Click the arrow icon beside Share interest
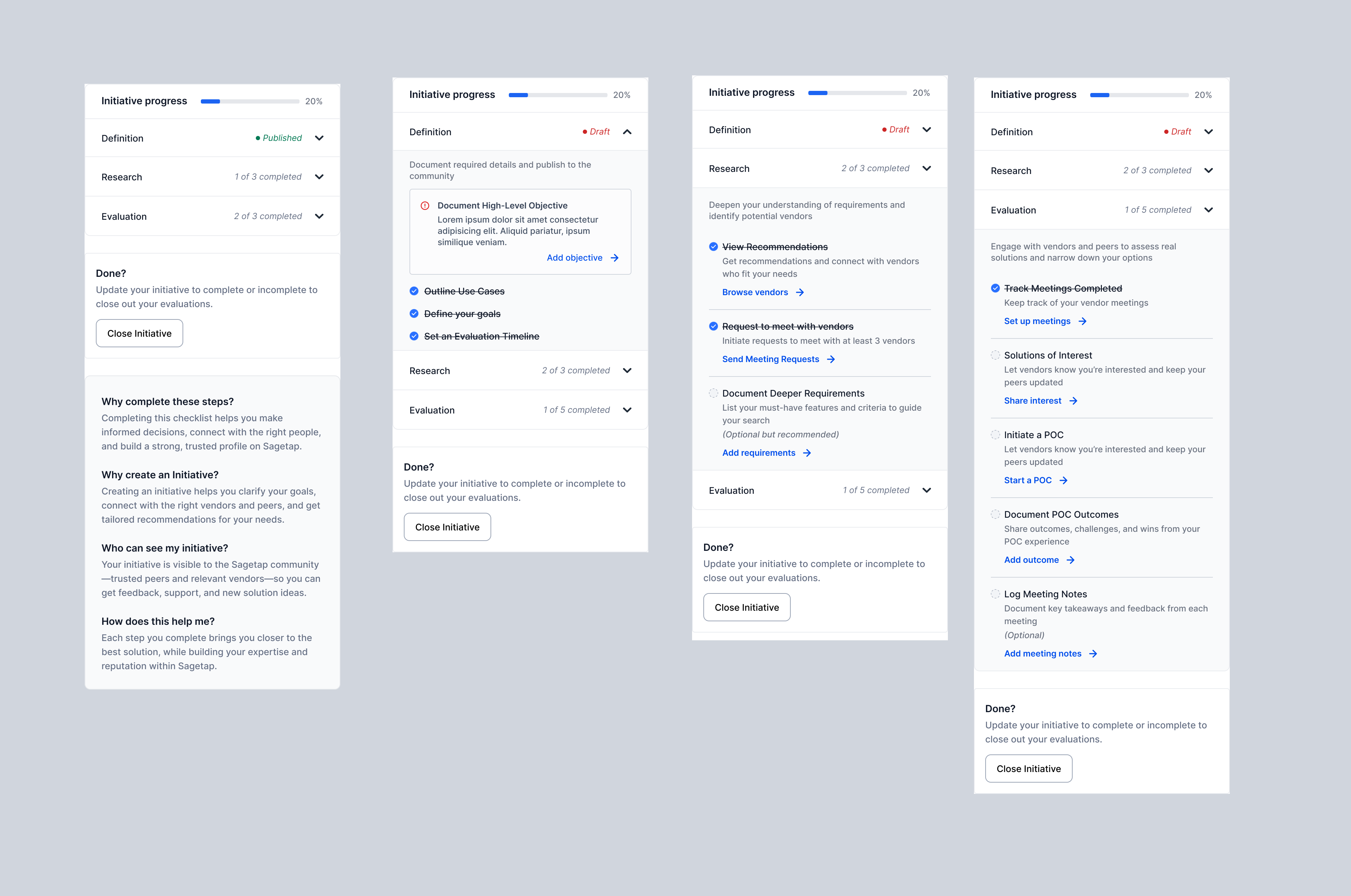The width and height of the screenshot is (1351, 896). click(1073, 400)
